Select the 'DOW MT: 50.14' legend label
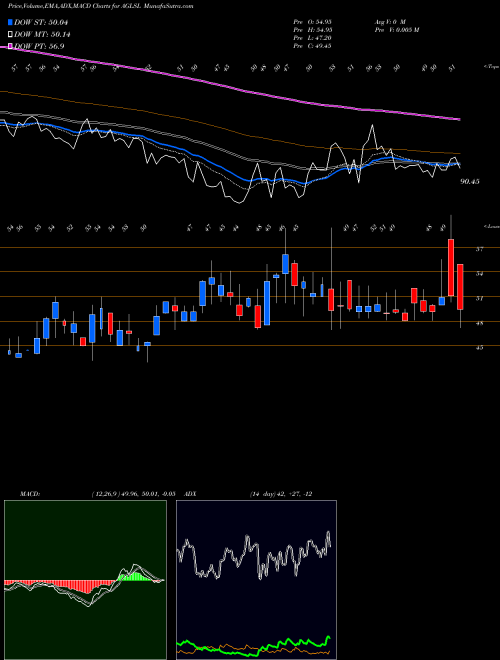 [42, 35]
